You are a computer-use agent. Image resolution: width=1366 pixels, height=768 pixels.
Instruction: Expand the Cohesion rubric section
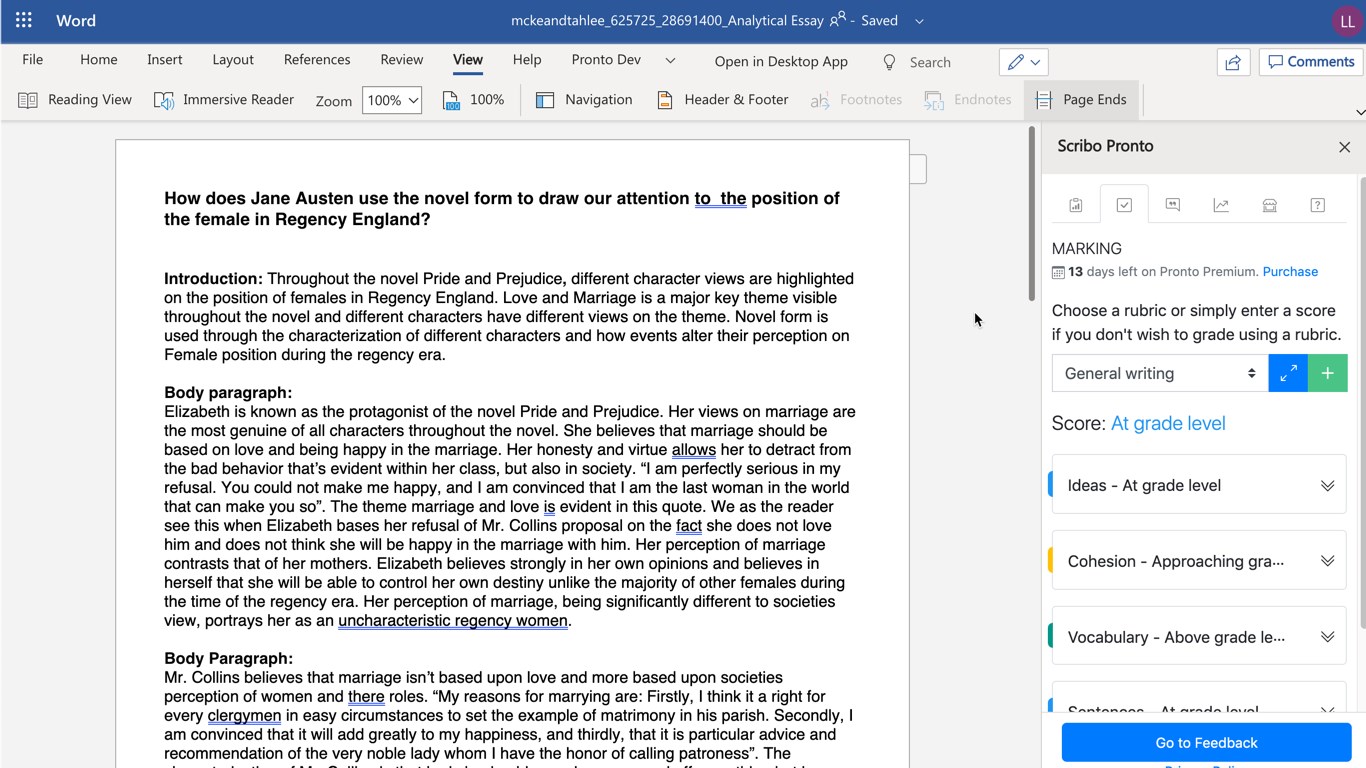[x=1199, y=561]
